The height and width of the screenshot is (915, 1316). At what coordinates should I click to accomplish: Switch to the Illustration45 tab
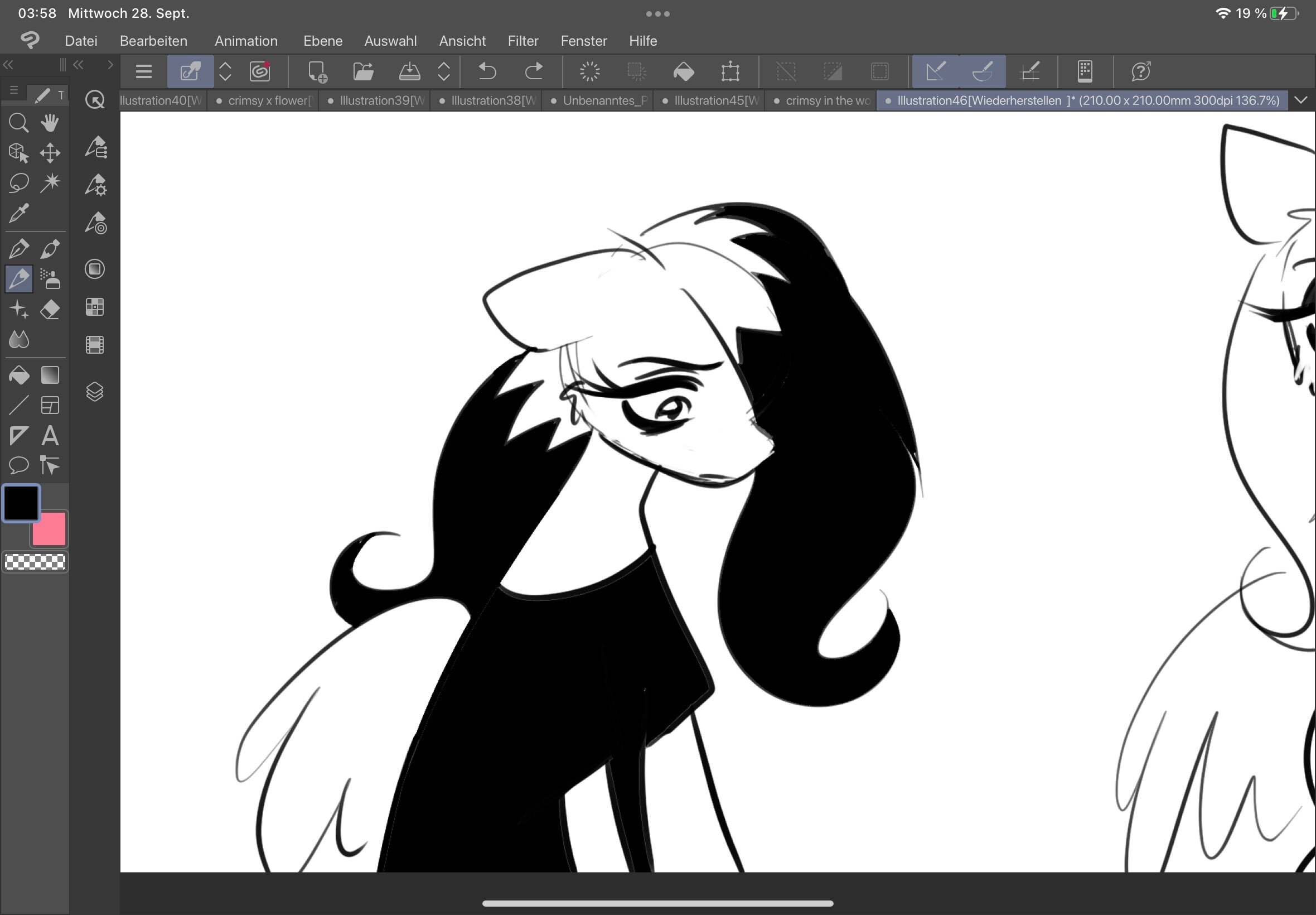click(x=709, y=100)
